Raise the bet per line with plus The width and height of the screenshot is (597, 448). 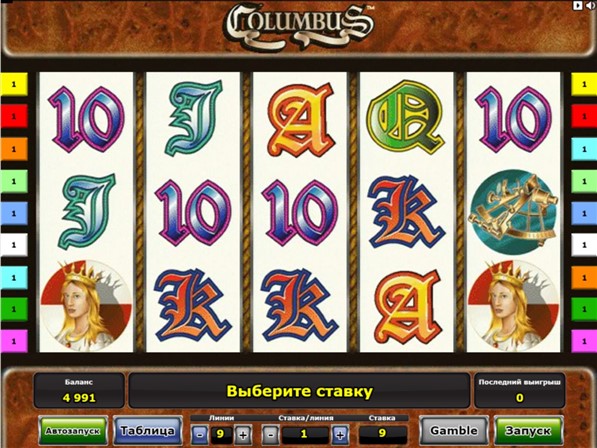[x=340, y=434]
